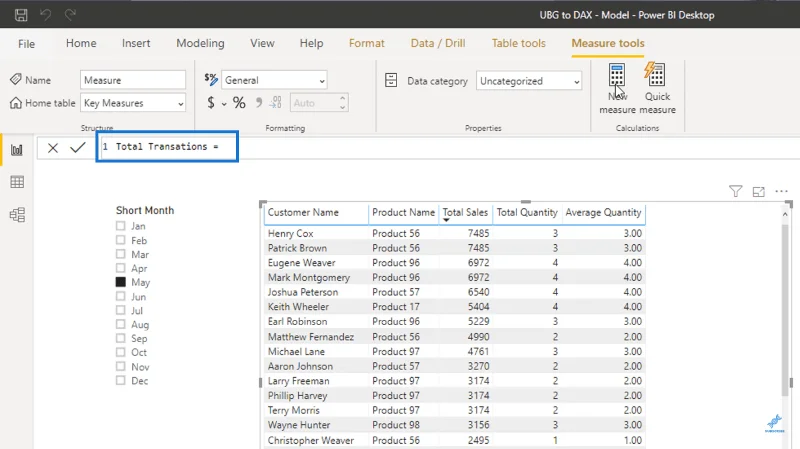Switch to Data view table icon

tap(17, 182)
